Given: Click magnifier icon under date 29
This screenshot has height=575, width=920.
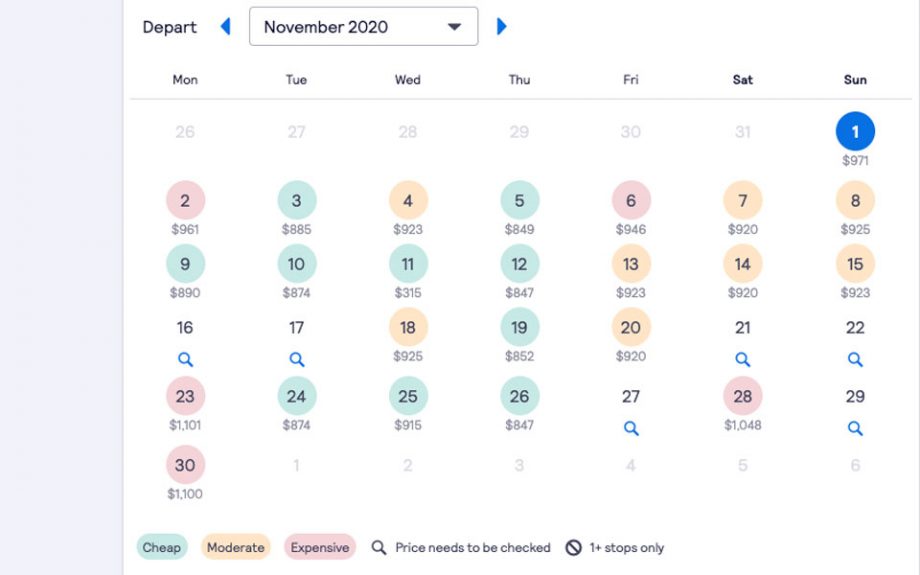Looking at the screenshot, I should coord(855,428).
